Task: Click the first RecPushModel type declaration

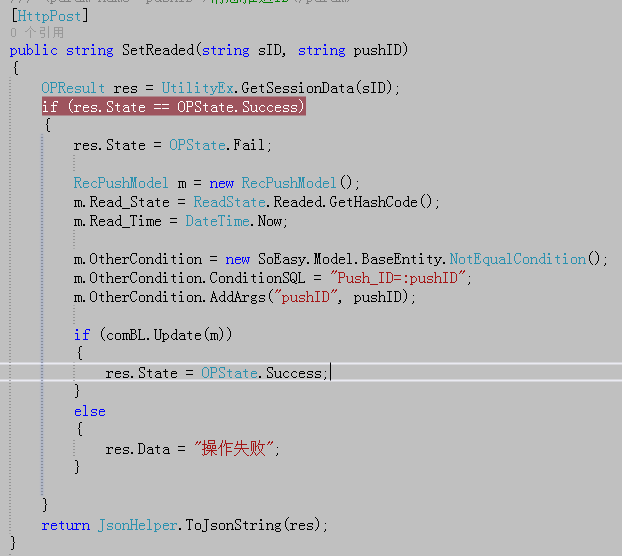Action: (121, 183)
